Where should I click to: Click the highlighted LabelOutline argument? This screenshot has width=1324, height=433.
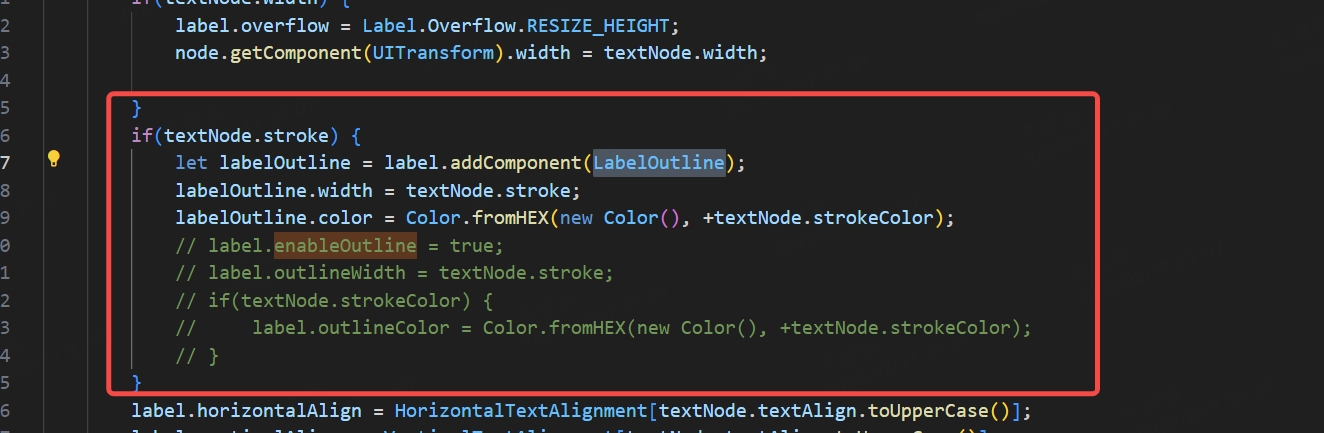pyautogui.click(x=658, y=162)
